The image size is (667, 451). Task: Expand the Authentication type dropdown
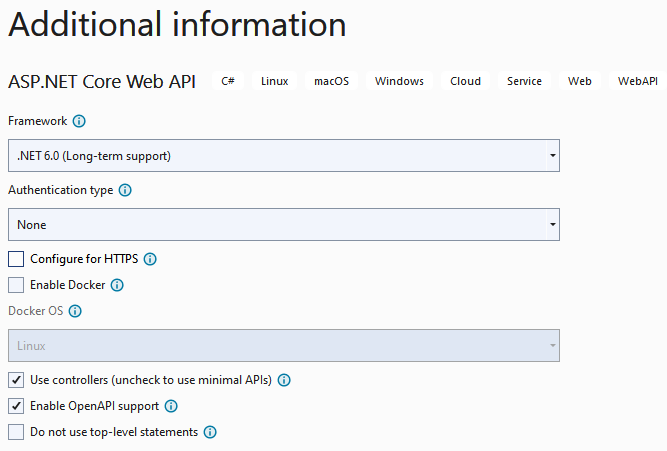[x=283, y=225]
